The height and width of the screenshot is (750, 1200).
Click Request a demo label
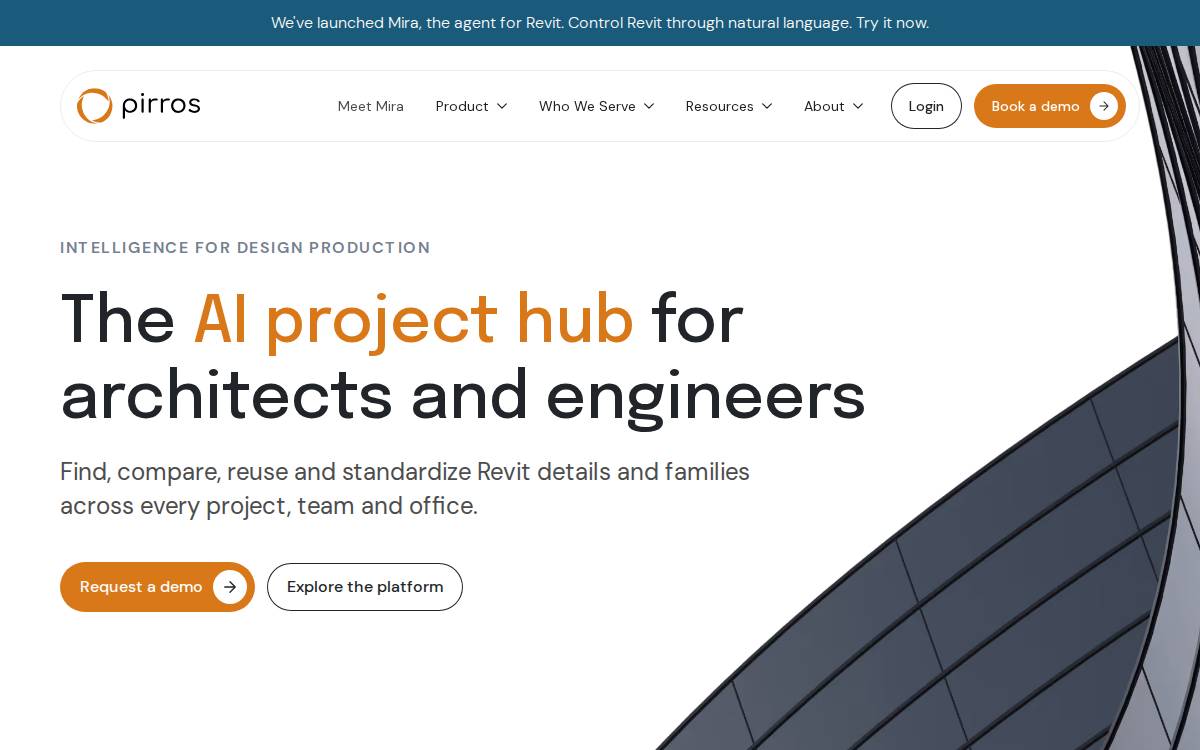click(141, 587)
